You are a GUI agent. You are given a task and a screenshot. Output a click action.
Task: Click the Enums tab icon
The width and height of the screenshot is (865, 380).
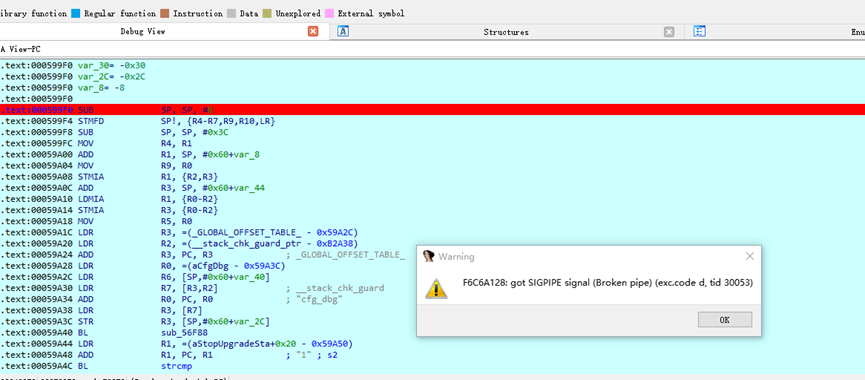(700, 31)
